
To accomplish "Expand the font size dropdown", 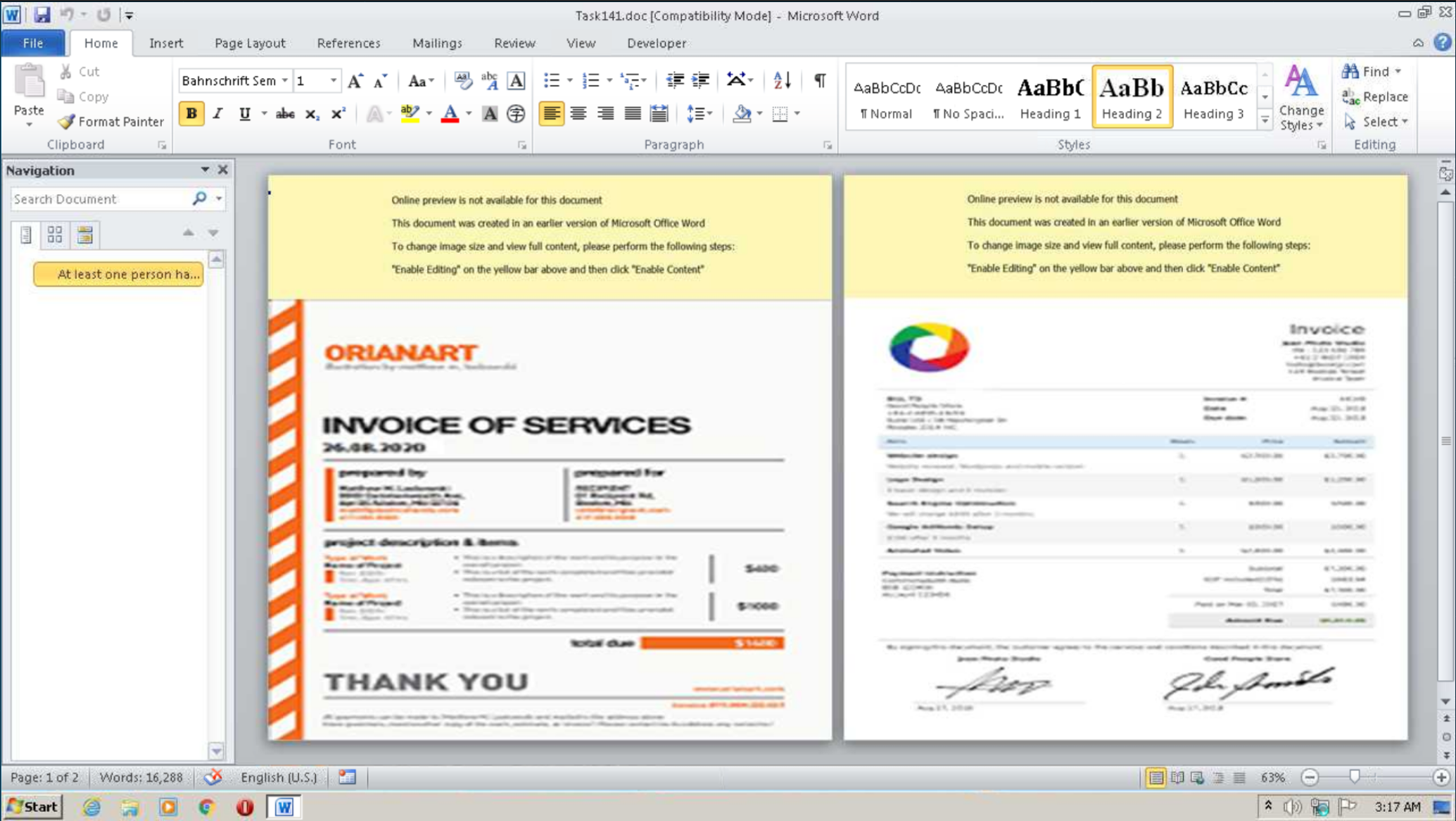I will click(x=334, y=80).
